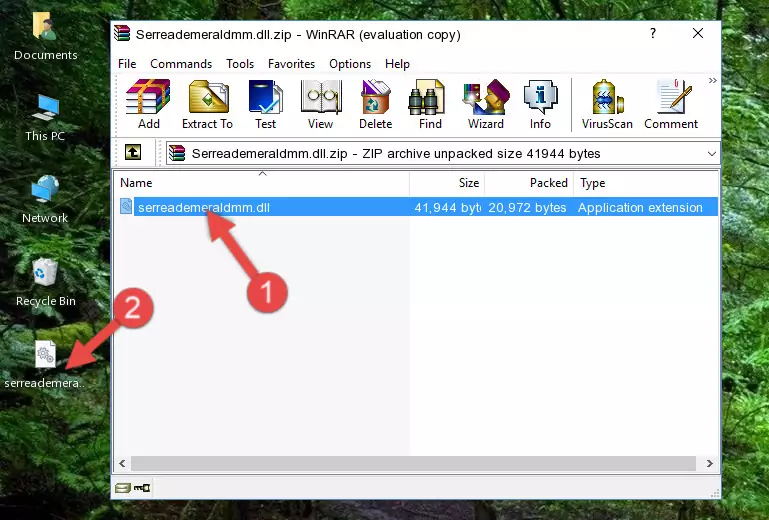769x520 pixels.
Task: Click the drive icon in status bar
Action: [x=123, y=488]
